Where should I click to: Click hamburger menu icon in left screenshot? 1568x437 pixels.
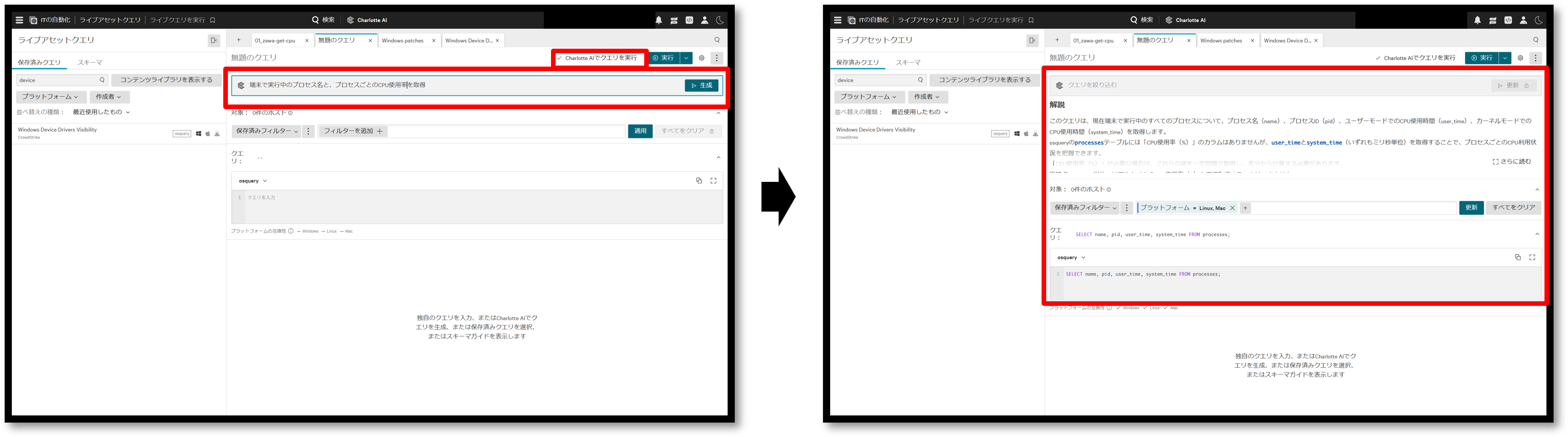point(19,20)
